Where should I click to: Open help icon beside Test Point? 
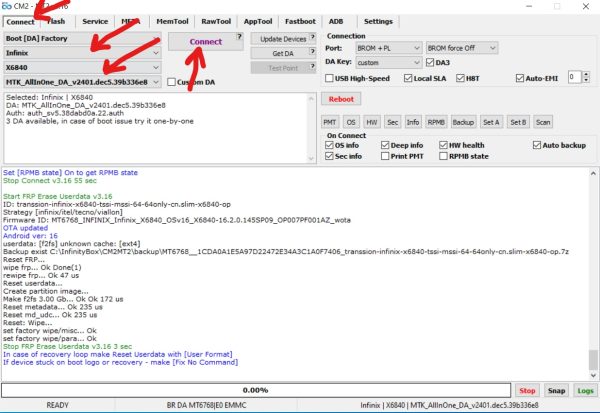[x=312, y=66]
